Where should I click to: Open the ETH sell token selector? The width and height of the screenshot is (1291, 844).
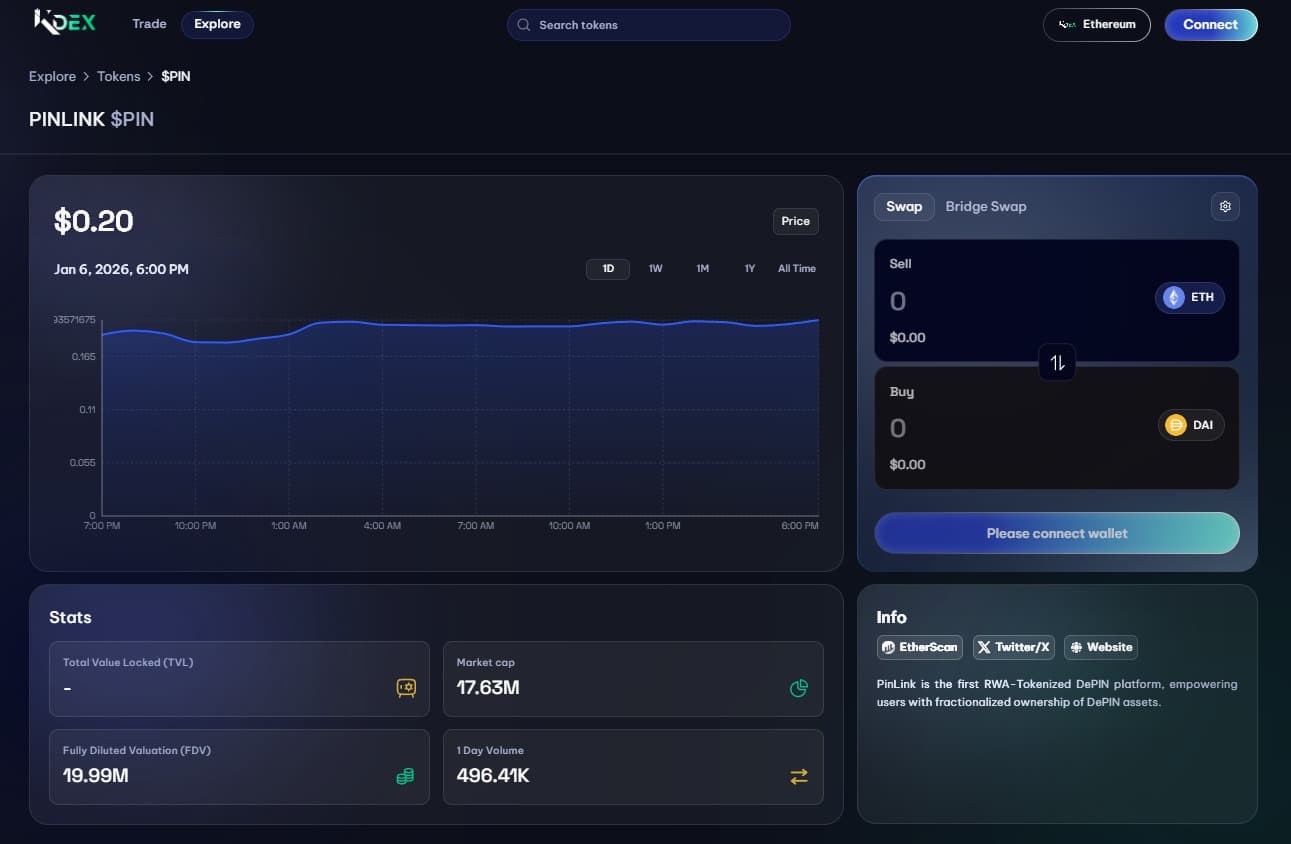coord(1189,297)
